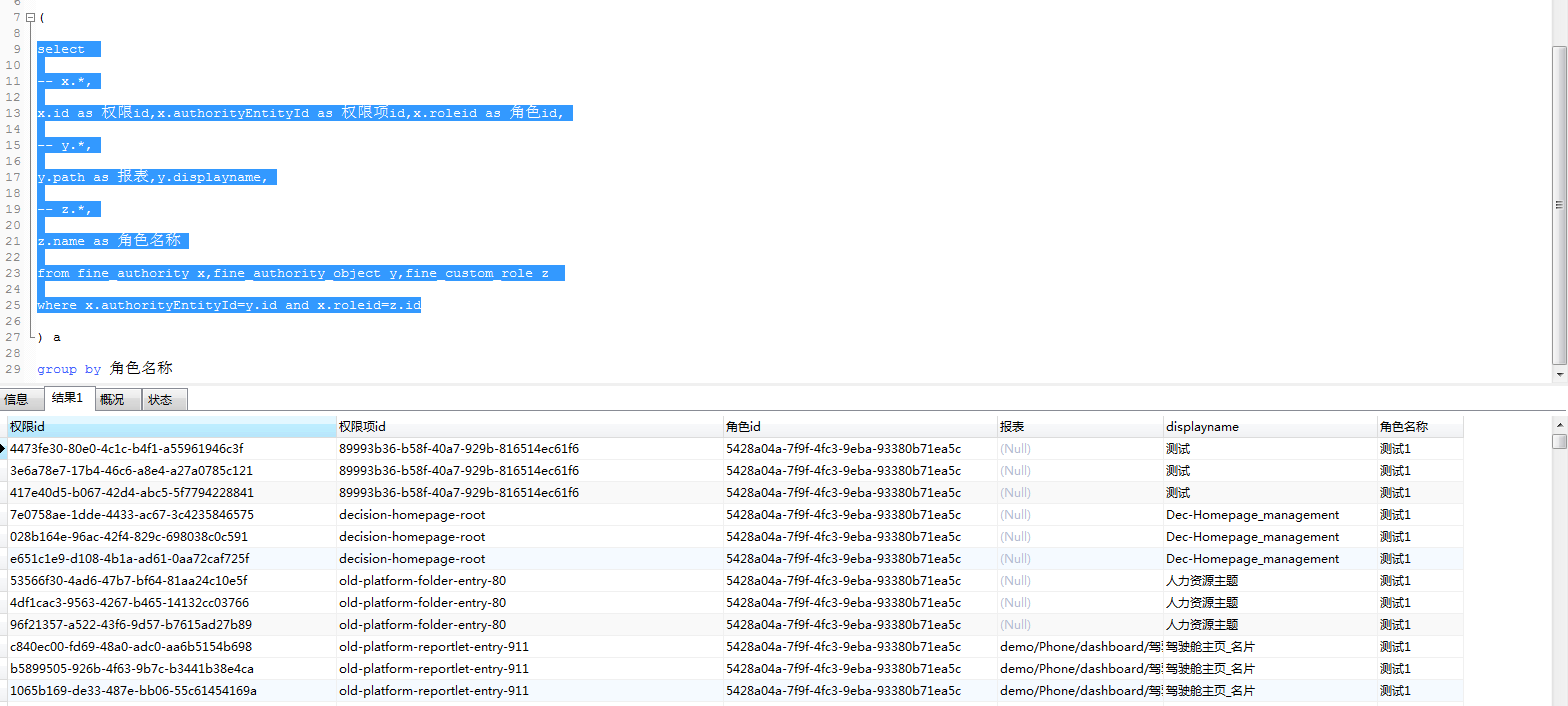Click displayname 测试 in row 4473fe30
The image size is (1568, 706).
point(1270,449)
